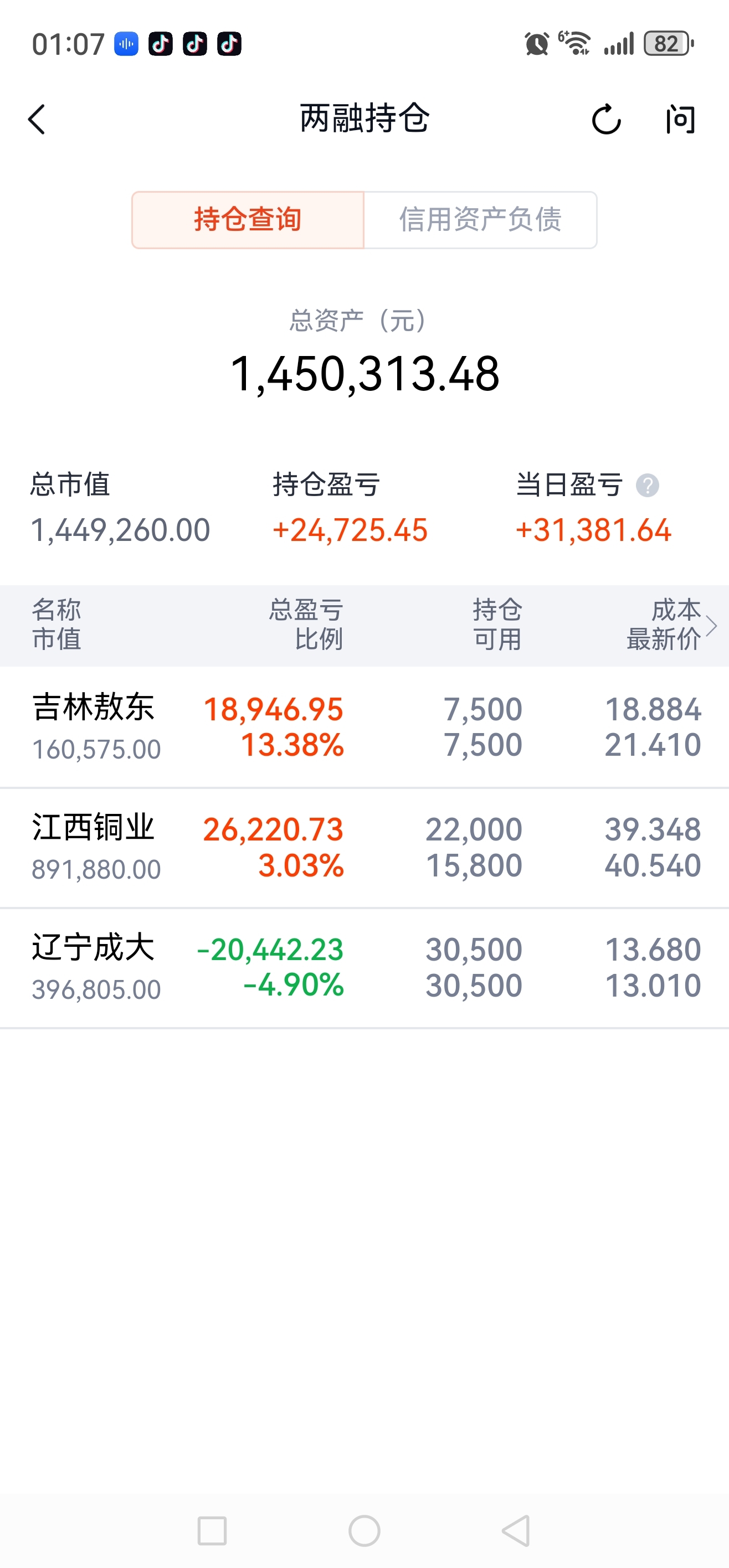Tap the 当日盈亏 question mark icon

pyautogui.click(x=648, y=486)
